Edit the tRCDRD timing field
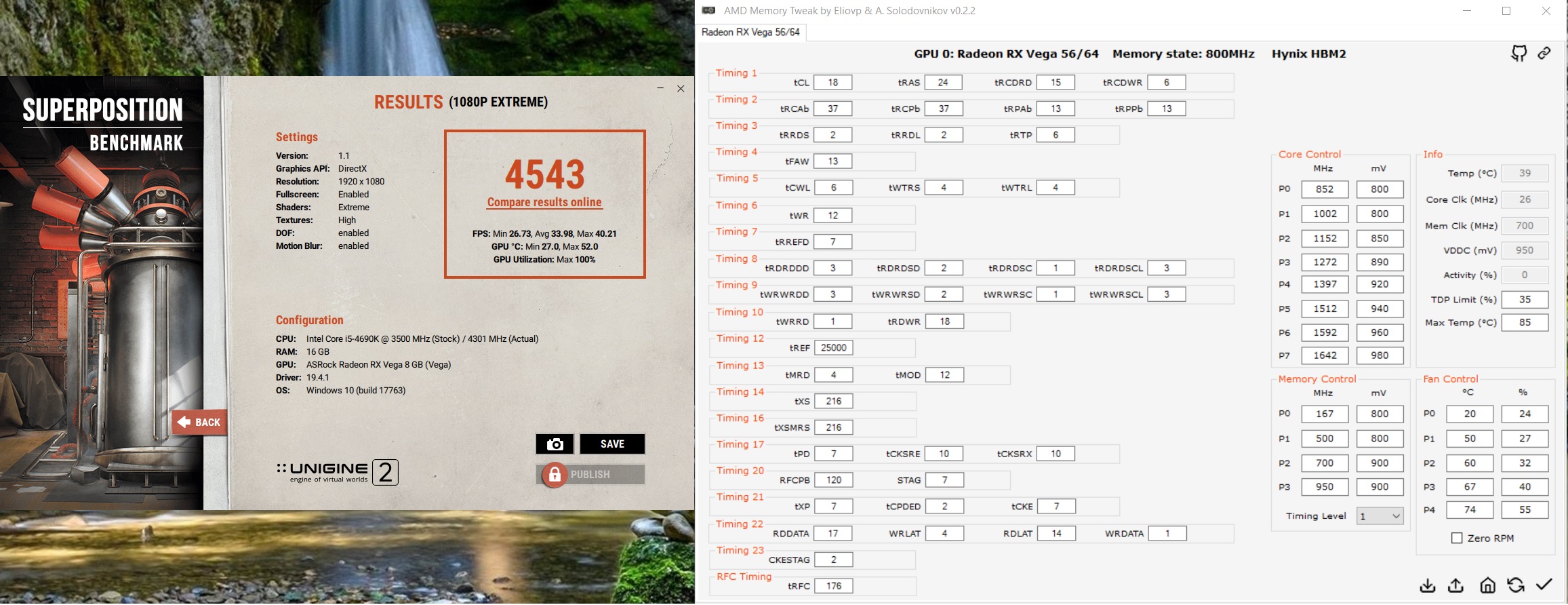 1056,83
